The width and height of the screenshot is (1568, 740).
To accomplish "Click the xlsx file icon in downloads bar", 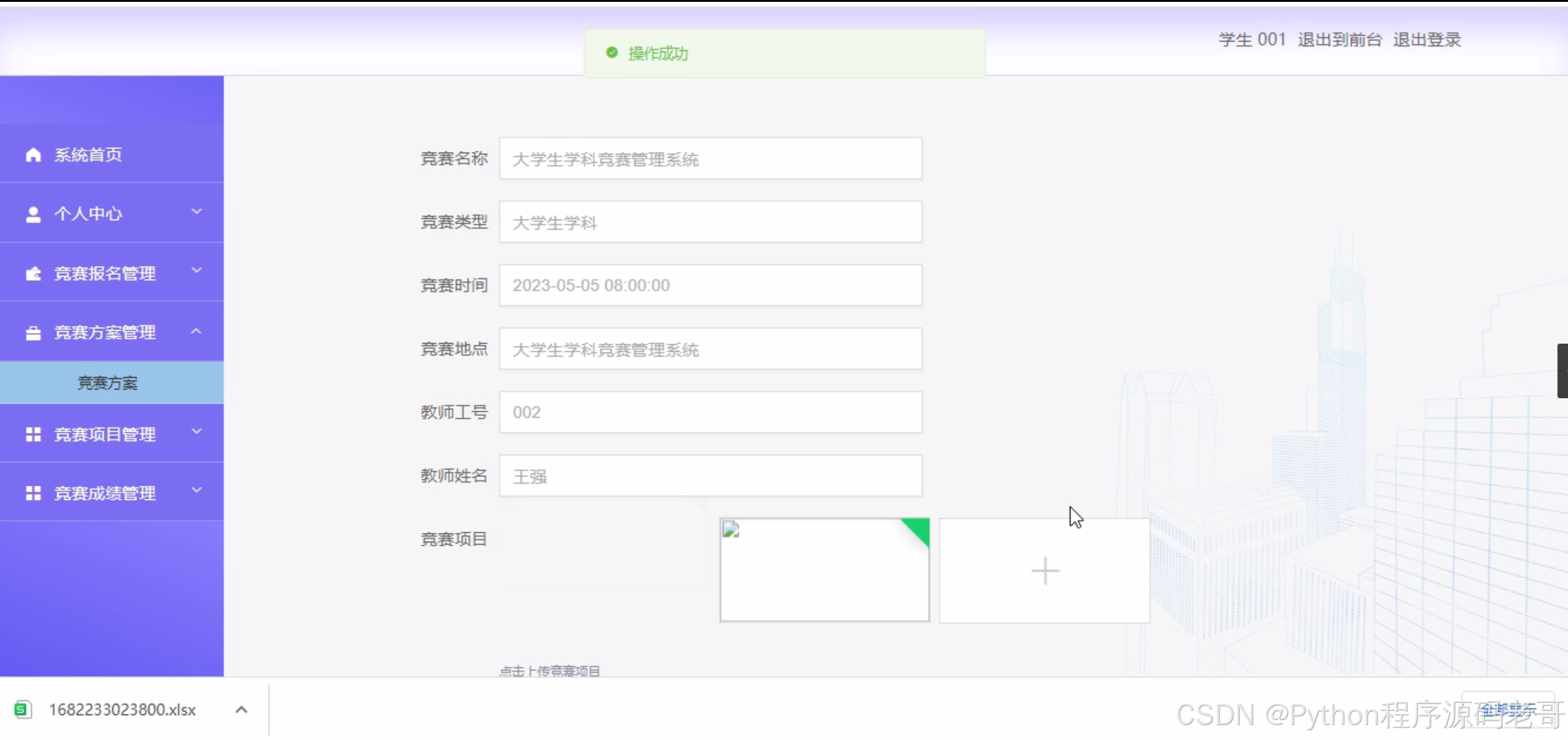I will click(23, 710).
